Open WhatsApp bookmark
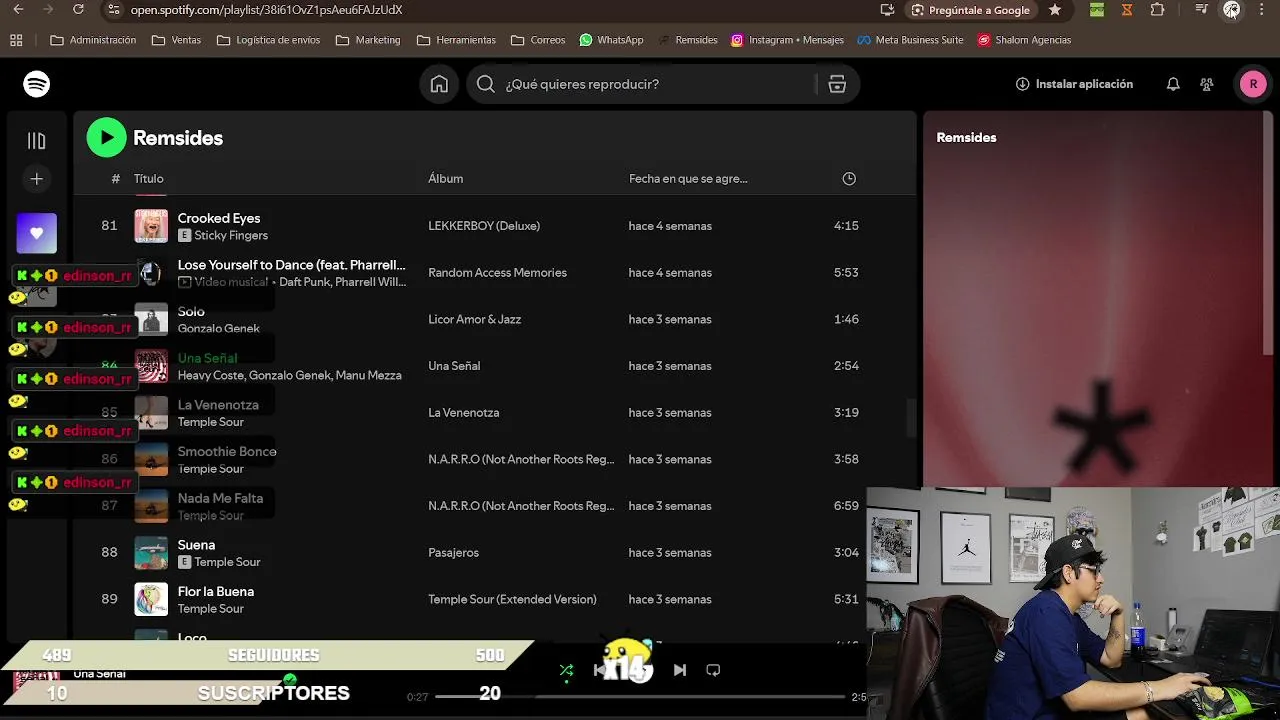This screenshot has height=720, width=1280. [611, 40]
